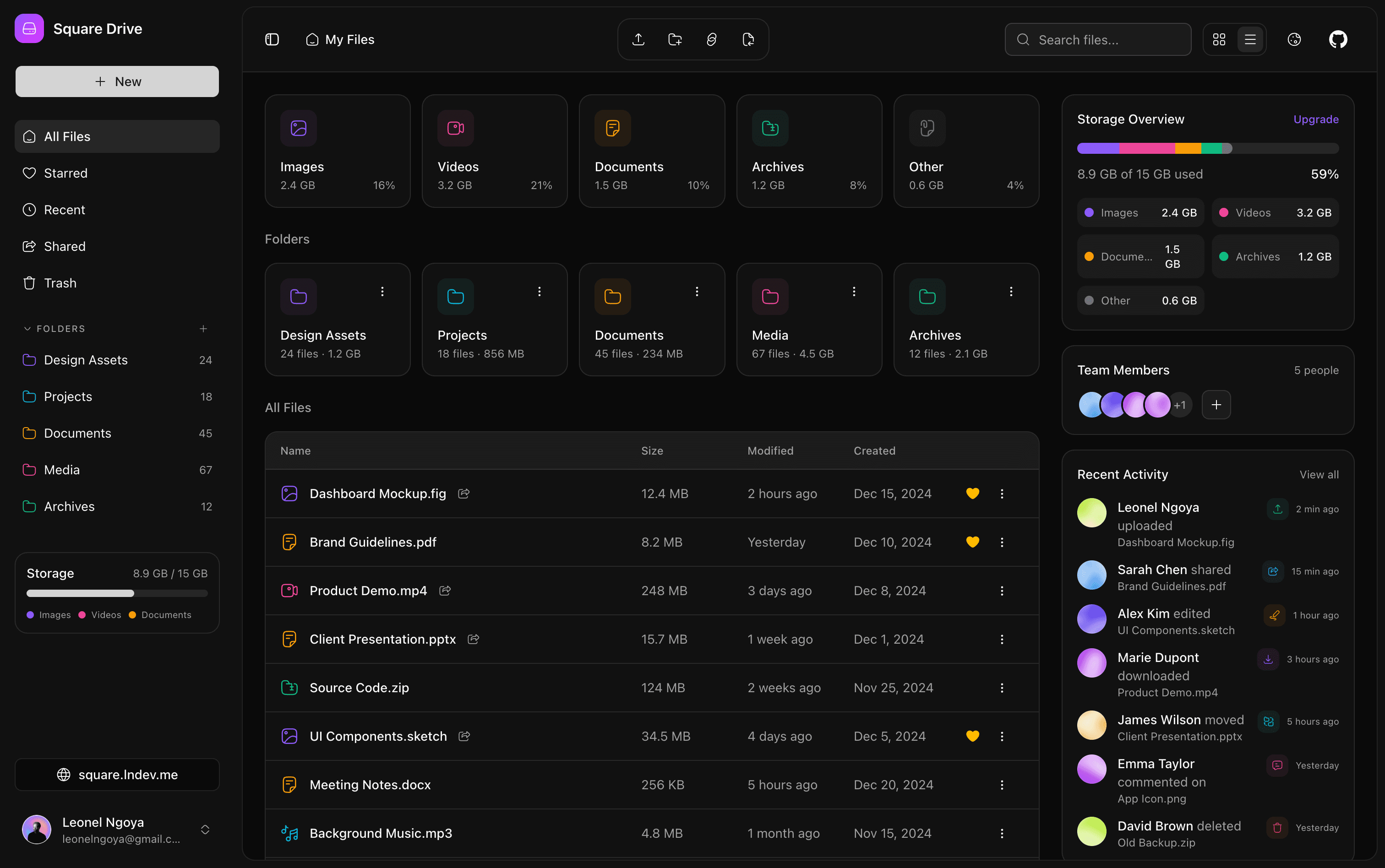This screenshot has width=1385, height=868.
Task: Switch to grid view layout
Action: click(x=1220, y=39)
